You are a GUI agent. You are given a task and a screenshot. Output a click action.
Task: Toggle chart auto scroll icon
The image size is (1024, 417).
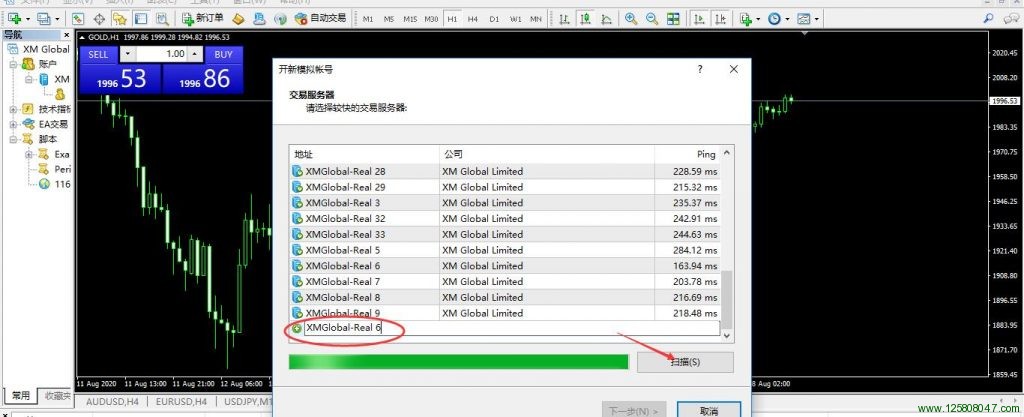(x=699, y=19)
